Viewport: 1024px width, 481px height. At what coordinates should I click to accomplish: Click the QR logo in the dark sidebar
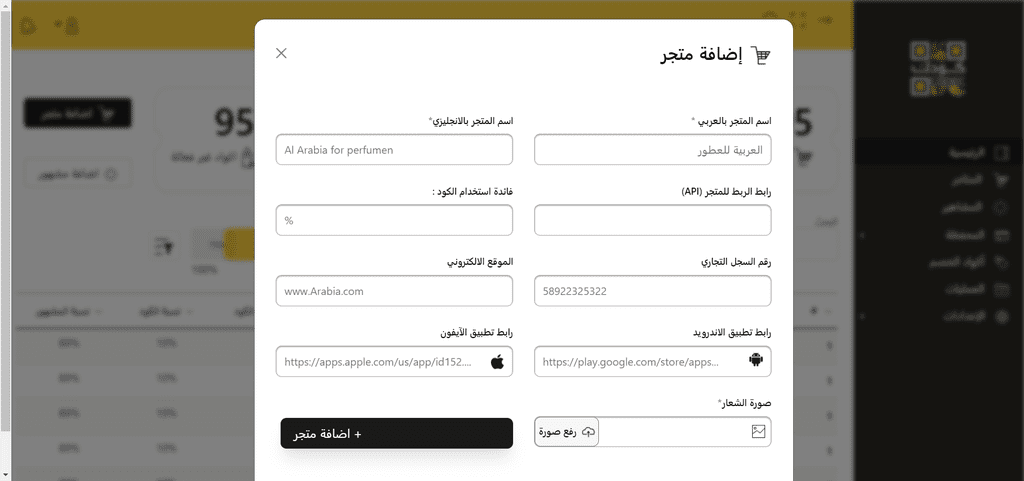click(x=940, y=67)
